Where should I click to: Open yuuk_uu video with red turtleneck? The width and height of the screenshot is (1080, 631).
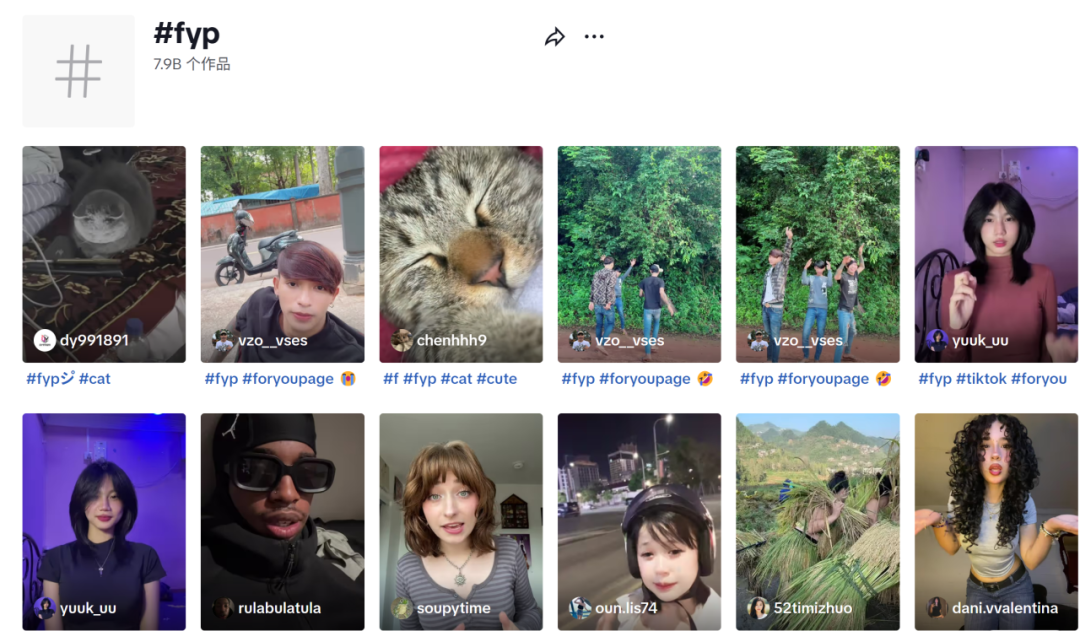click(996, 254)
